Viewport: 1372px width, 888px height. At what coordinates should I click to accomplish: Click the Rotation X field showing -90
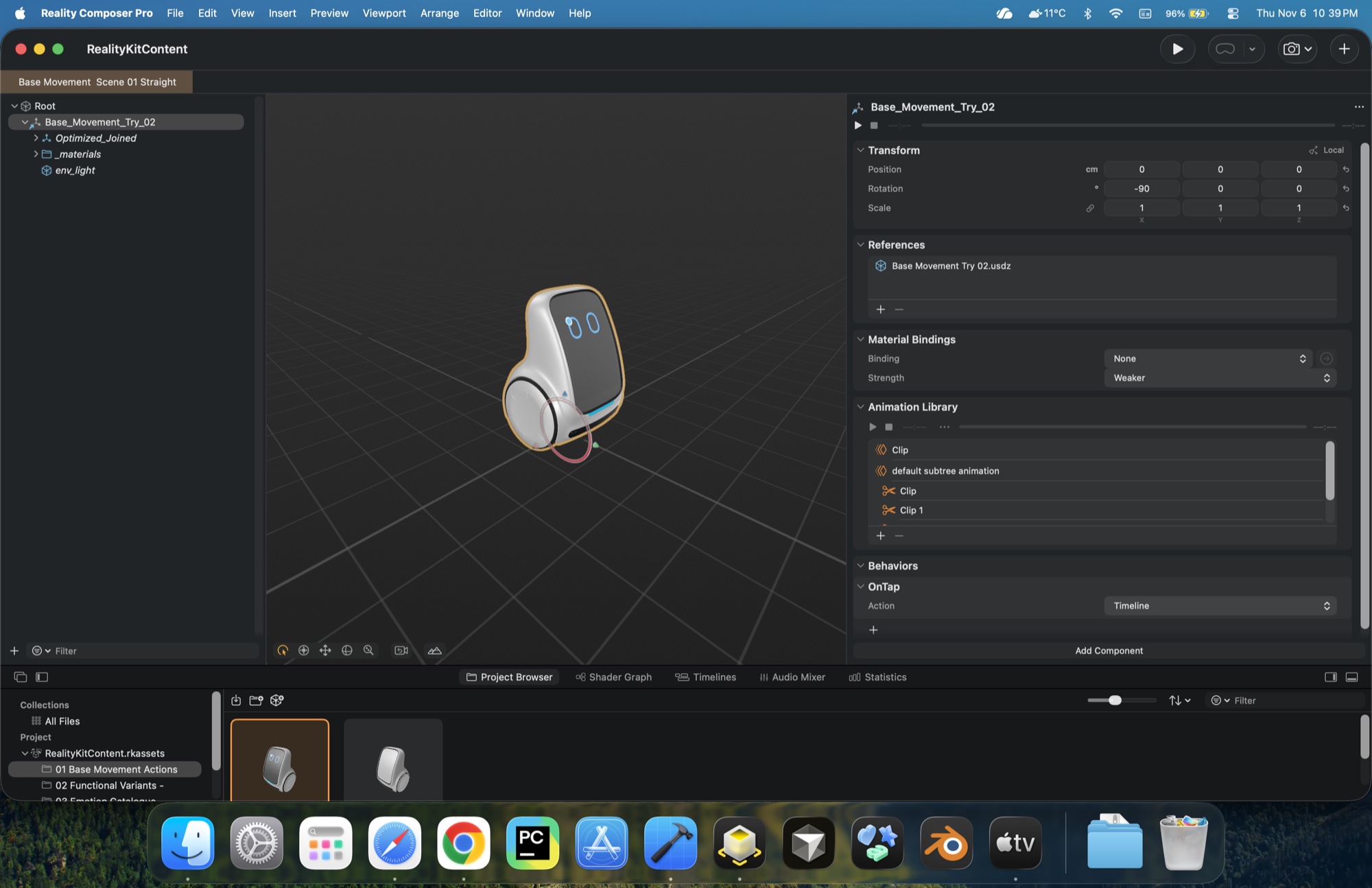coord(1142,189)
